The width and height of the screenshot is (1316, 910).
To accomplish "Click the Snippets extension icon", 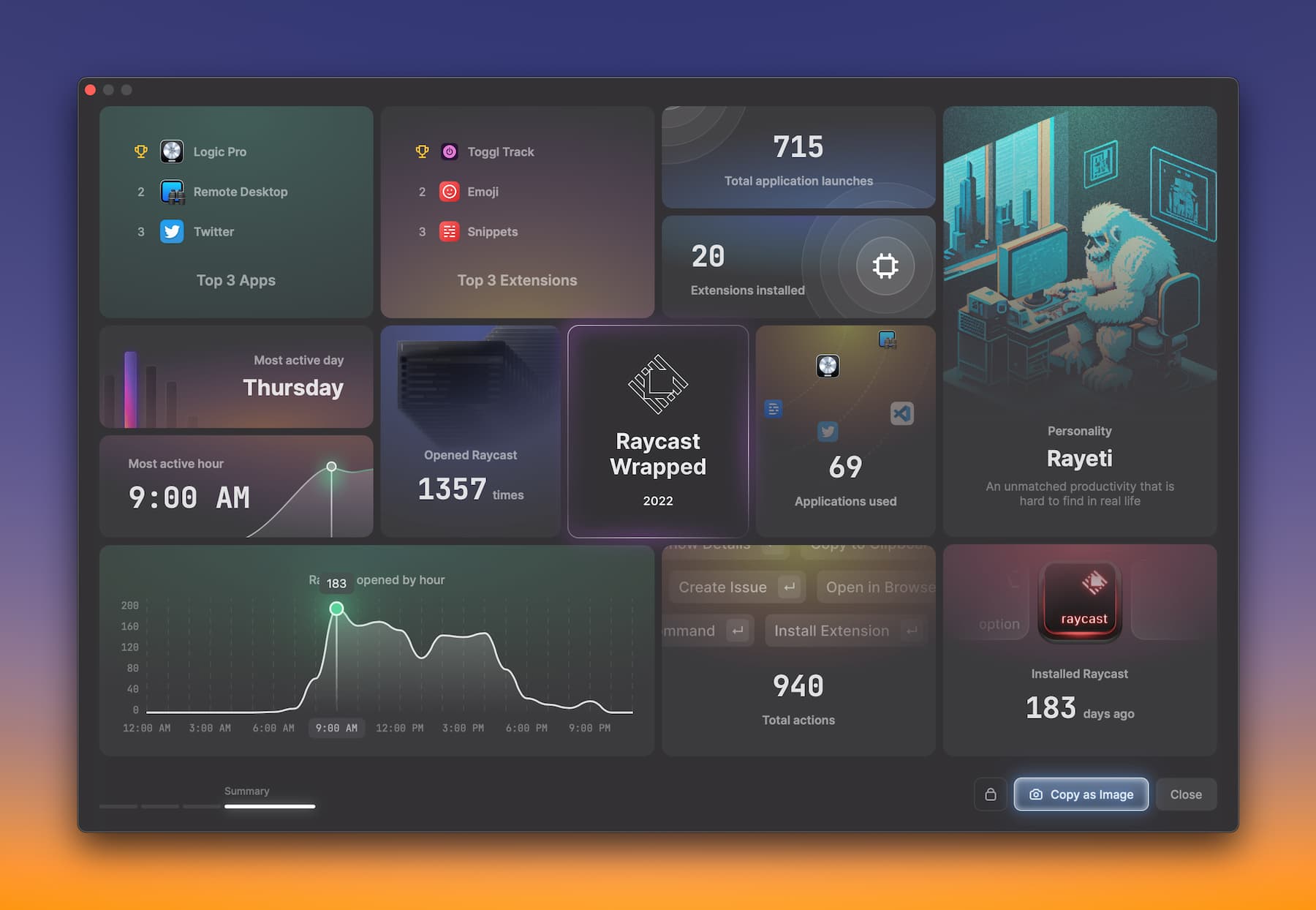I will pos(450,232).
